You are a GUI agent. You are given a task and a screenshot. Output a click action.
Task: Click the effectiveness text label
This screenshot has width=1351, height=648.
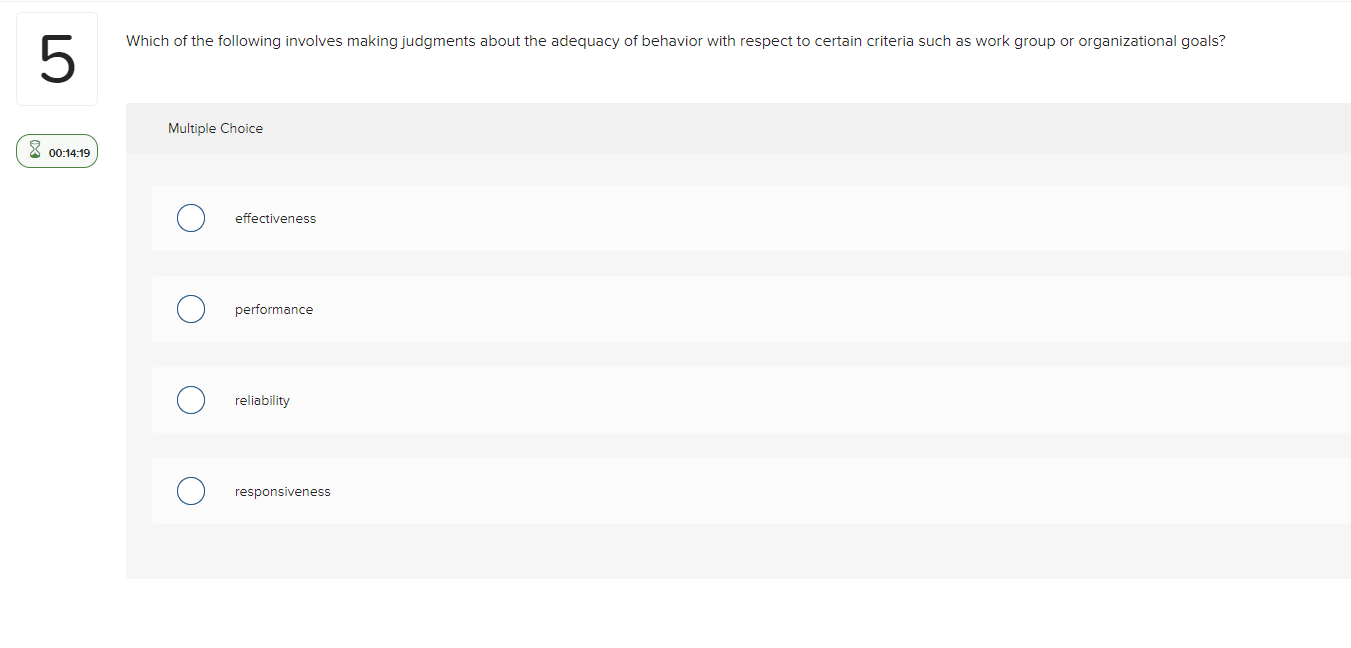point(275,218)
